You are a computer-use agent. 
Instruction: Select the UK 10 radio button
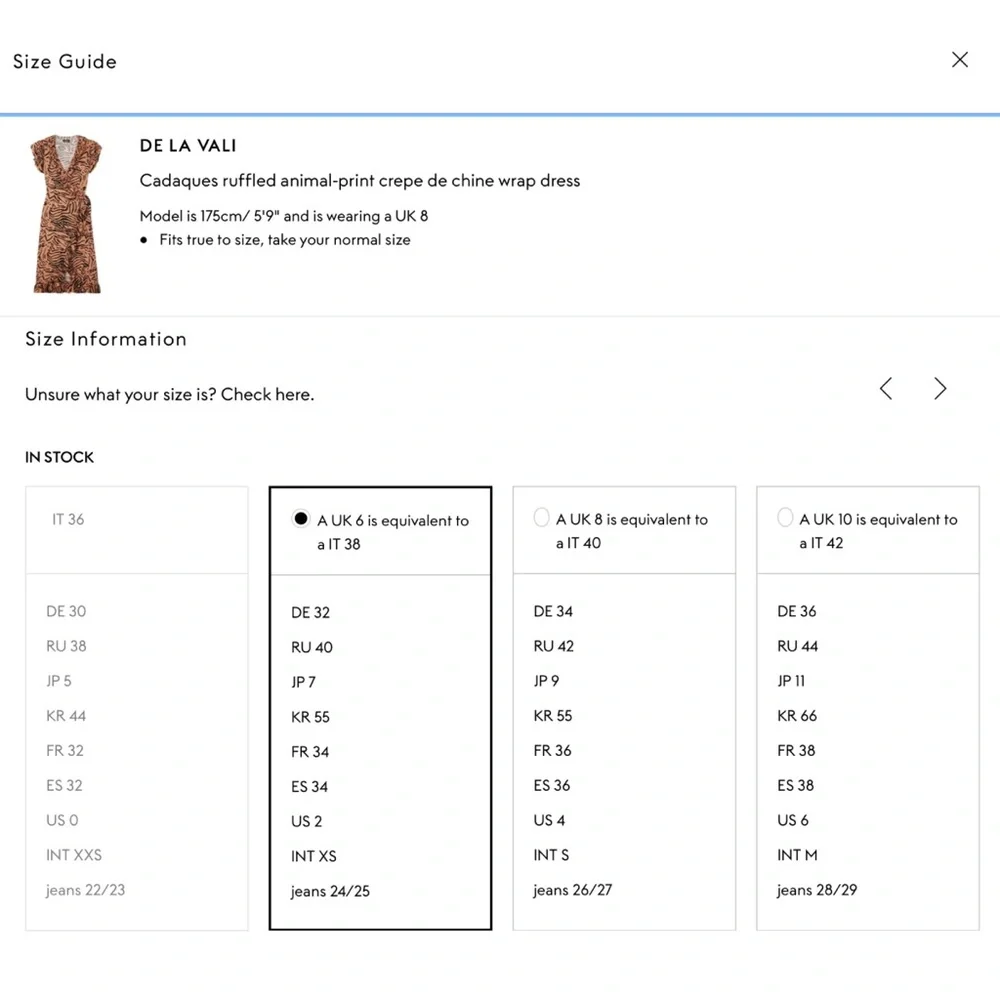[x=785, y=517]
